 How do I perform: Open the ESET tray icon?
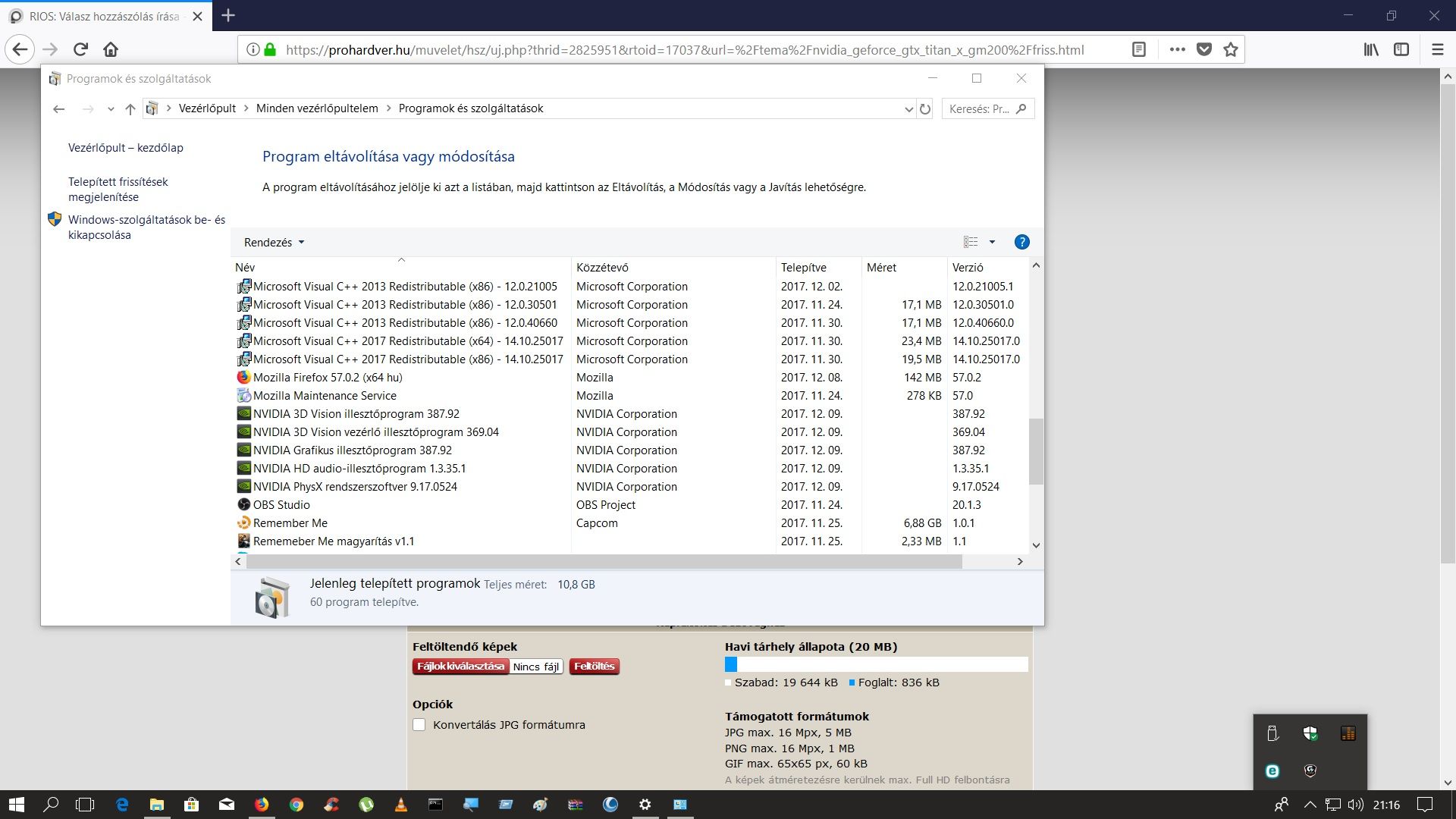click(x=1272, y=771)
